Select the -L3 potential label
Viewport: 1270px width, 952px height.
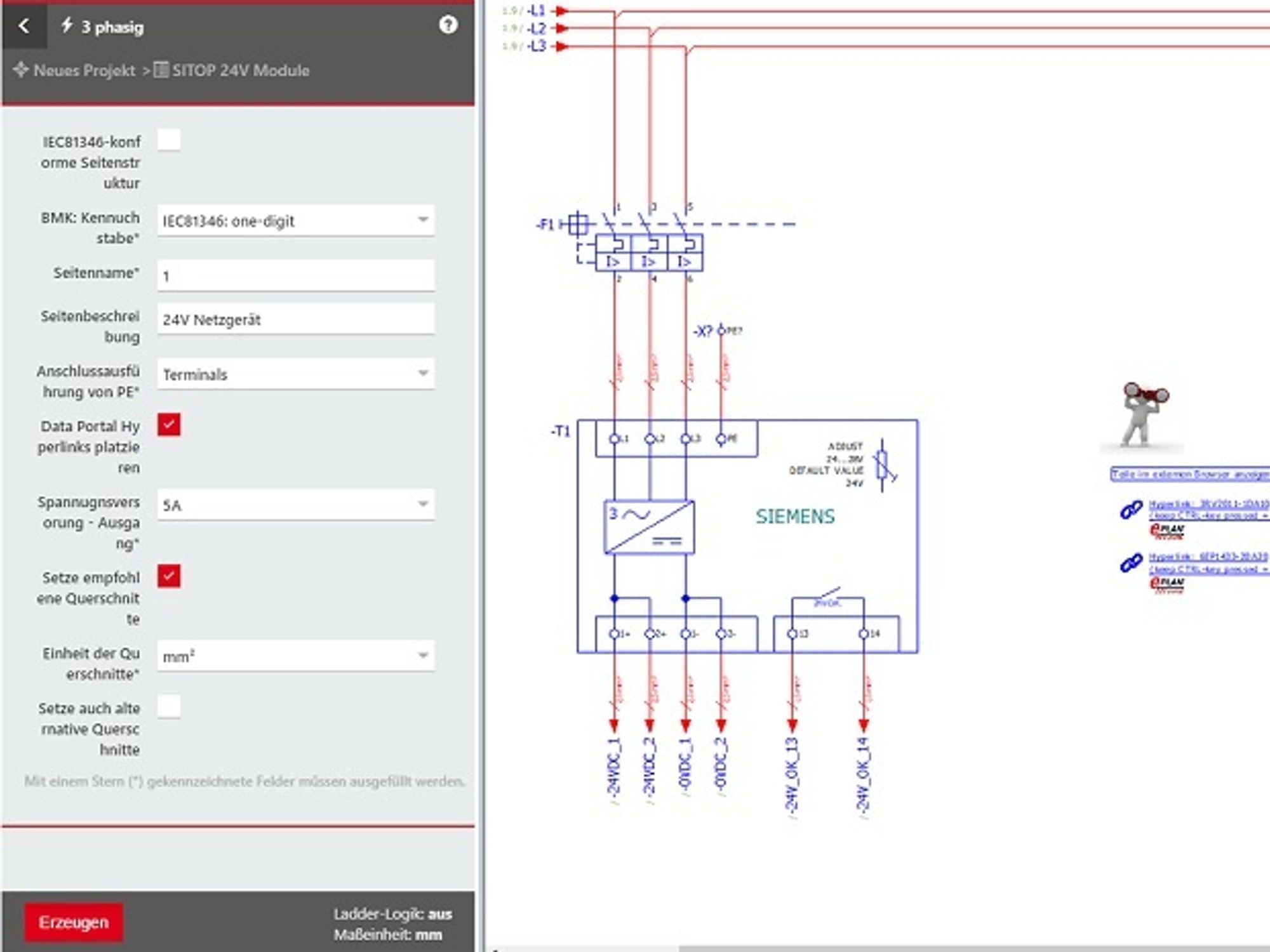(536, 46)
